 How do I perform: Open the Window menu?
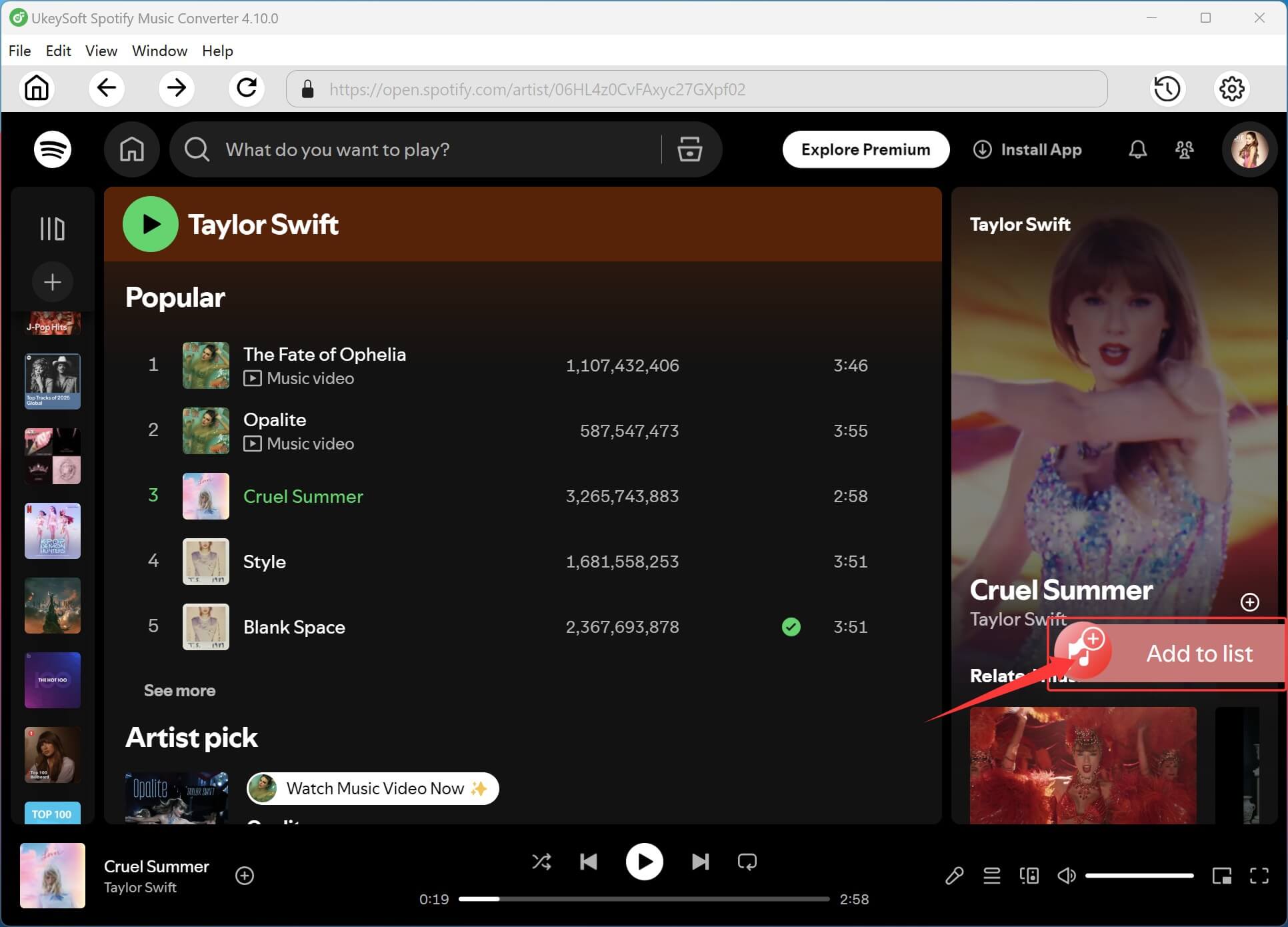pyautogui.click(x=159, y=51)
